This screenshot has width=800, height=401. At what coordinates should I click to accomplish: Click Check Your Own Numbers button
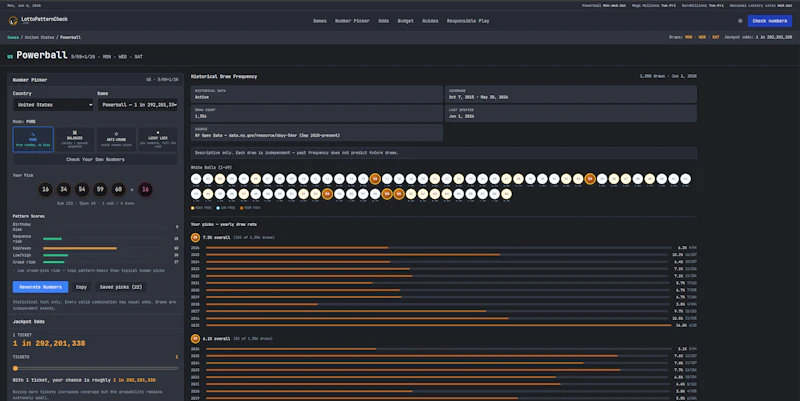[95, 160]
